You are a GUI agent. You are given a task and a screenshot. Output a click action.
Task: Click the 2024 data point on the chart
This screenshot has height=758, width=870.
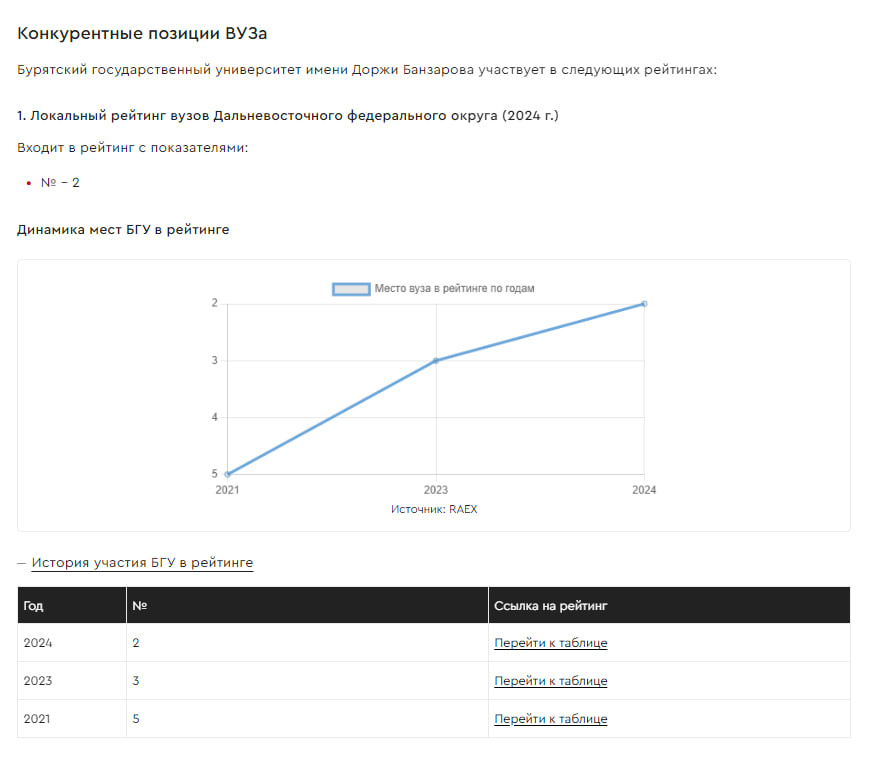pyautogui.click(x=644, y=303)
